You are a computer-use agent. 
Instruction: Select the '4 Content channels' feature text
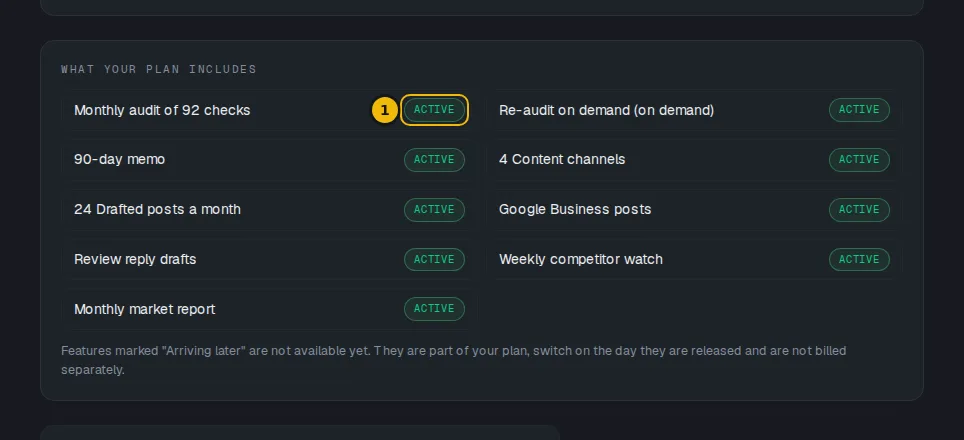pyautogui.click(x=562, y=159)
